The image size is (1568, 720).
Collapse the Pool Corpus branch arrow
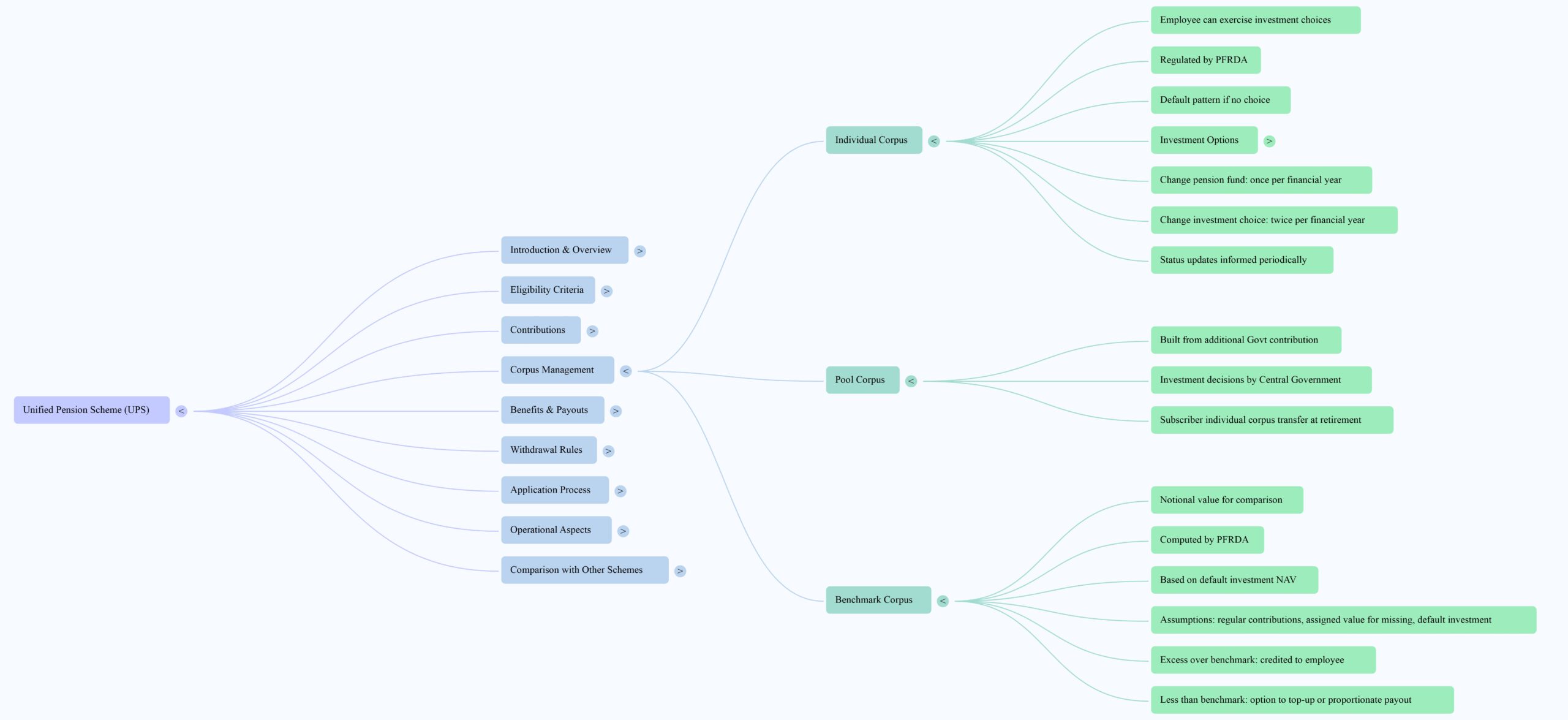tap(911, 381)
